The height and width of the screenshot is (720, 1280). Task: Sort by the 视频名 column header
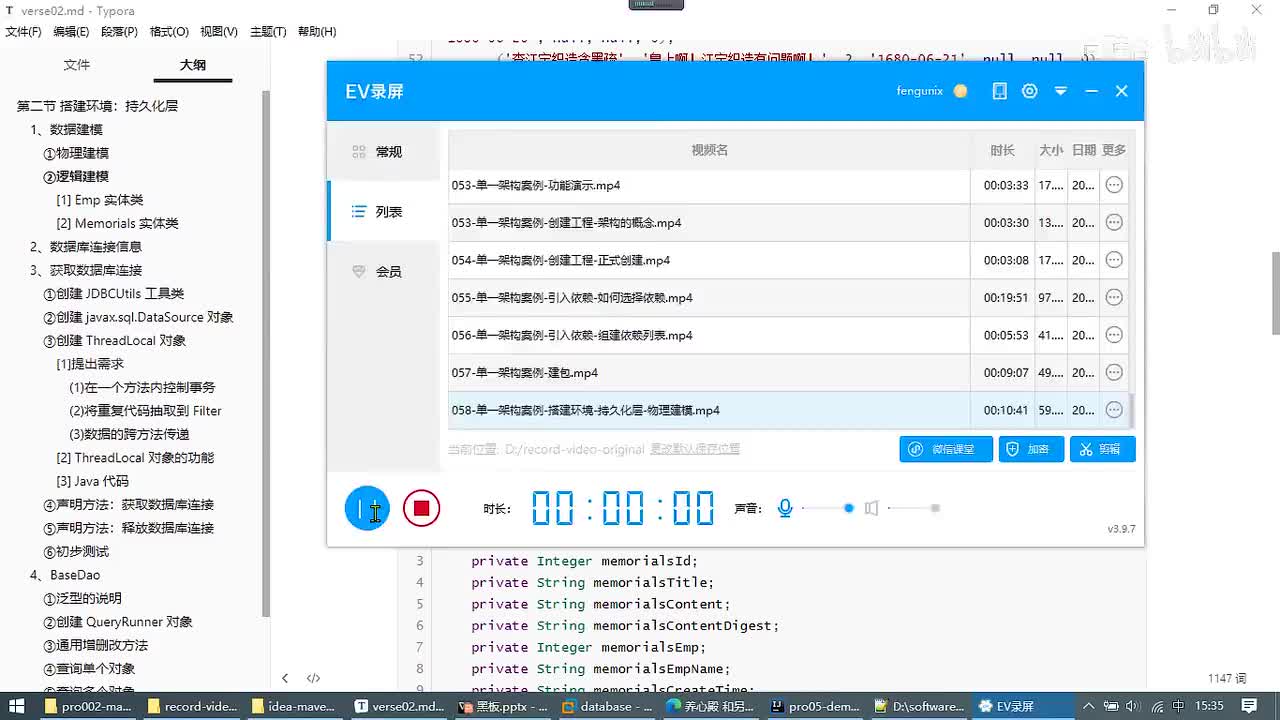point(709,150)
